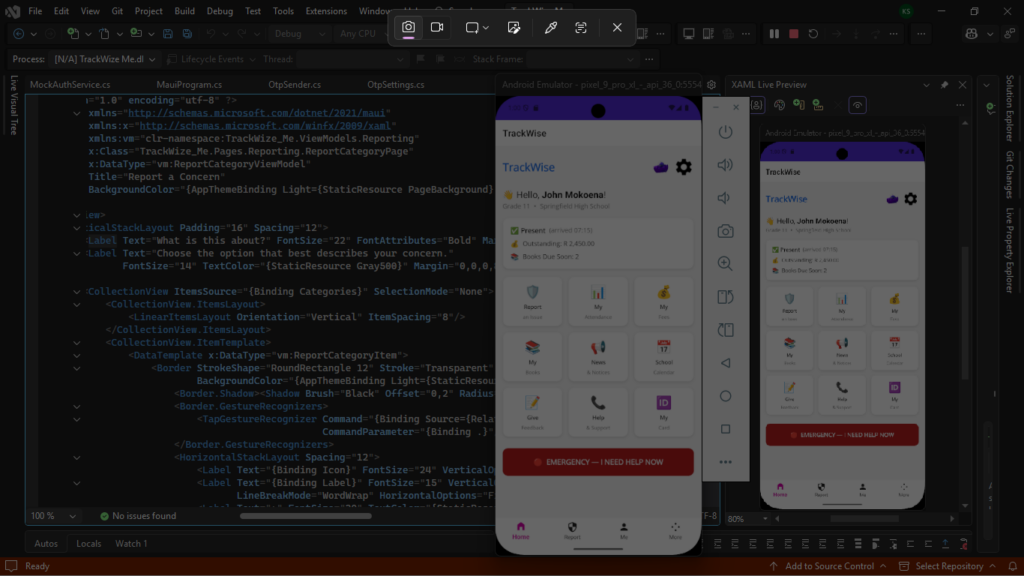This screenshot has height=576, width=1024.
Task: Click the emulator zoom magnifier icon
Action: pyautogui.click(x=725, y=264)
